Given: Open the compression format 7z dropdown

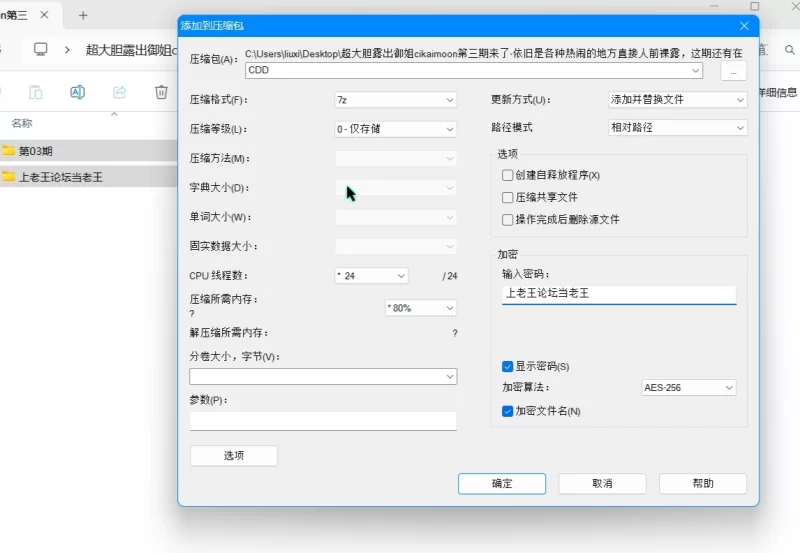Looking at the screenshot, I should click(x=395, y=100).
